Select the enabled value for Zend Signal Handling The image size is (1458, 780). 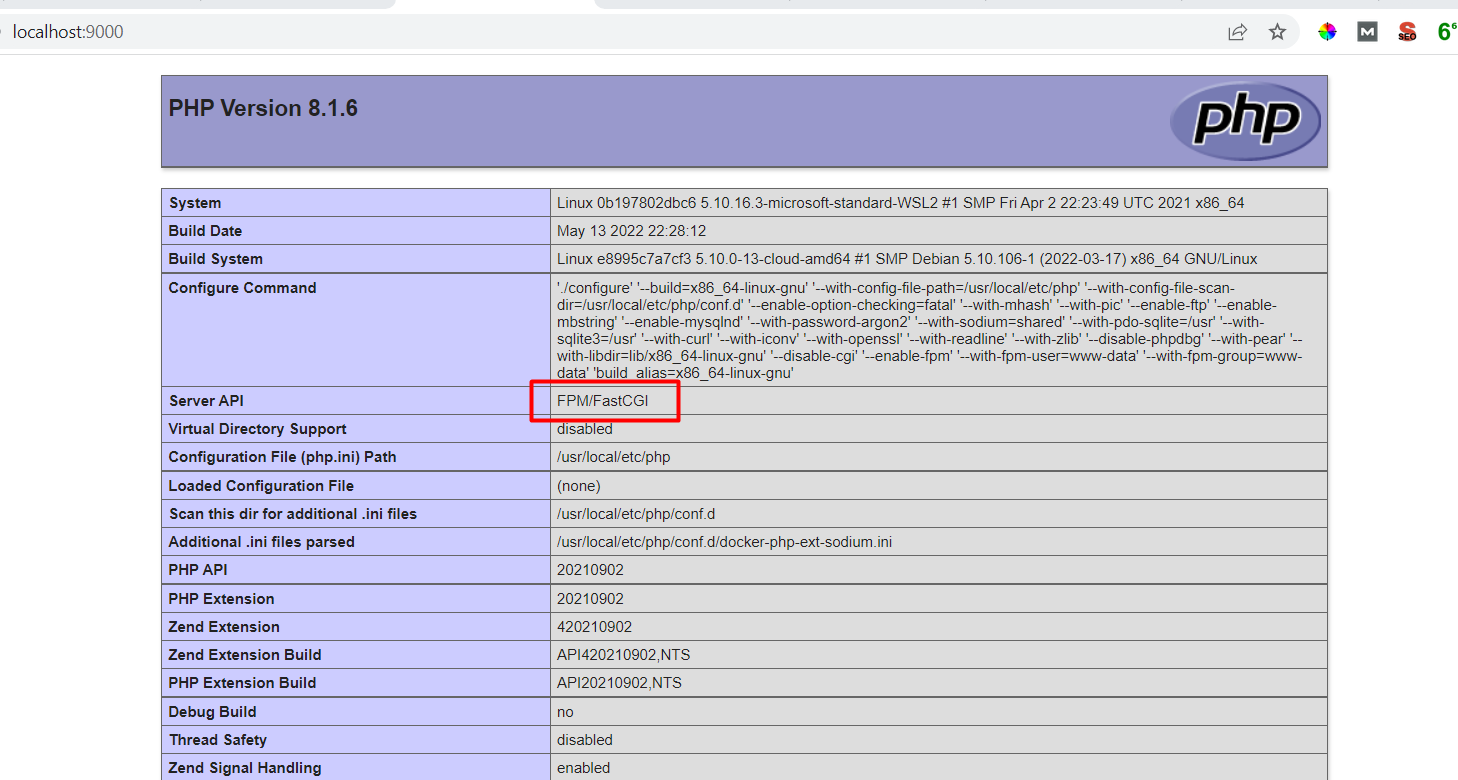pyautogui.click(x=583, y=768)
